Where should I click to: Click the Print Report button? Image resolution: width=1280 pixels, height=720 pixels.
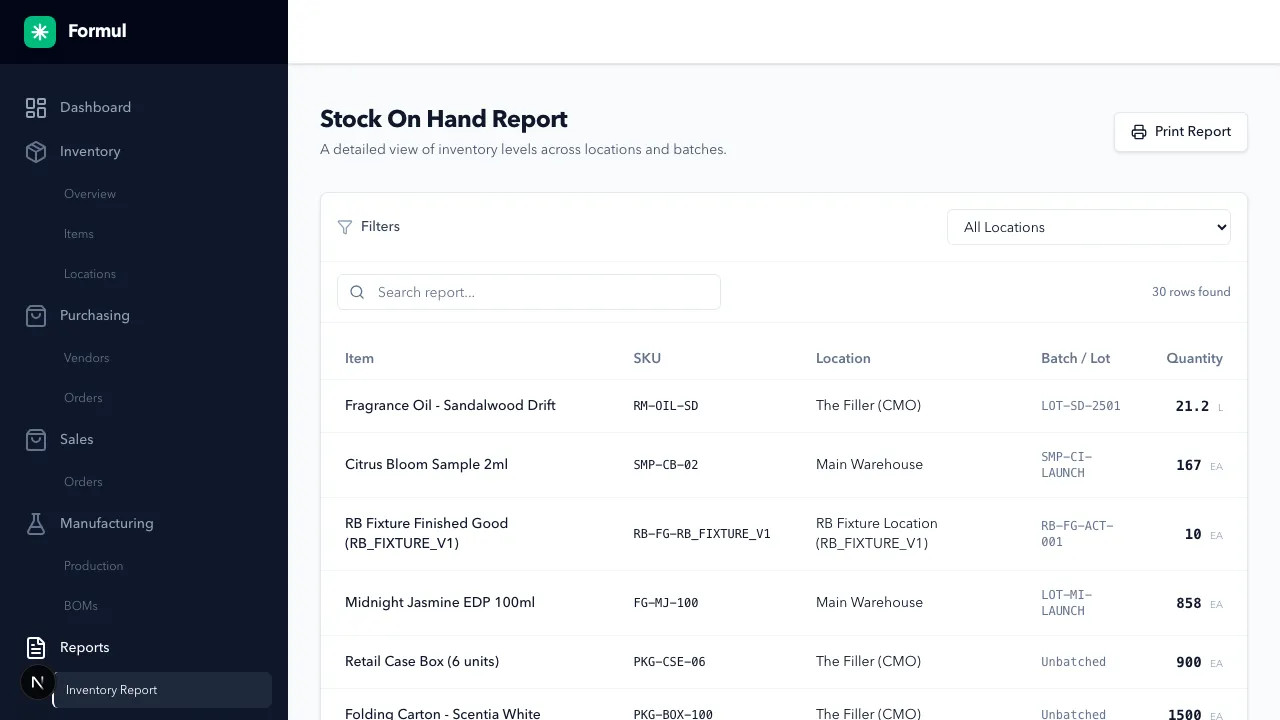(x=1181, y=131)
